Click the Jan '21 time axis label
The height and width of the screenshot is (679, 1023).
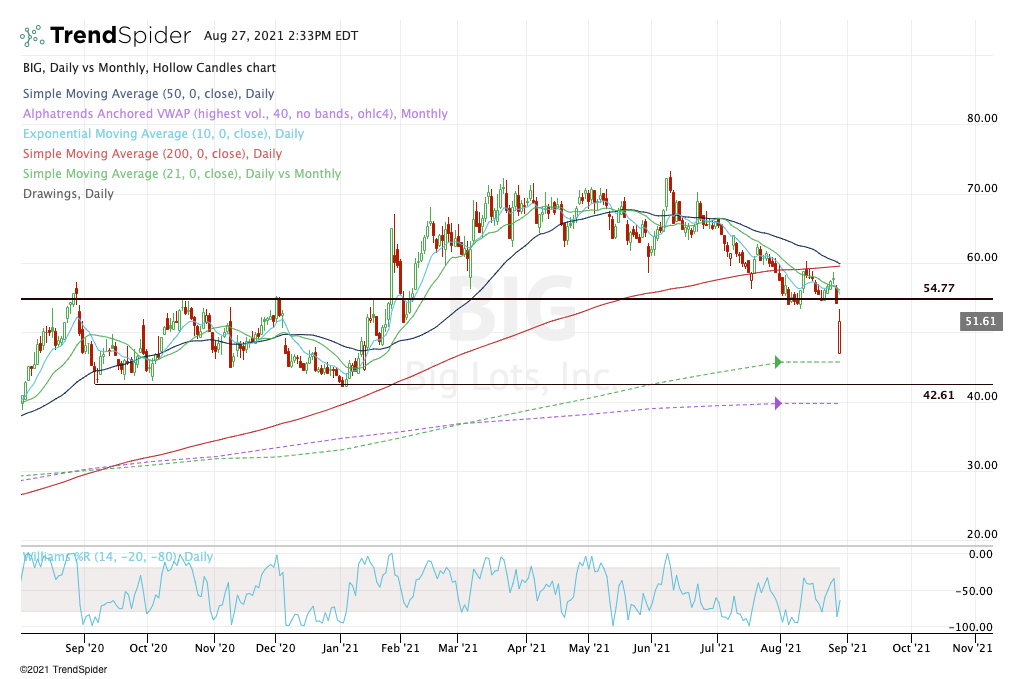click(x=341, y=648)
